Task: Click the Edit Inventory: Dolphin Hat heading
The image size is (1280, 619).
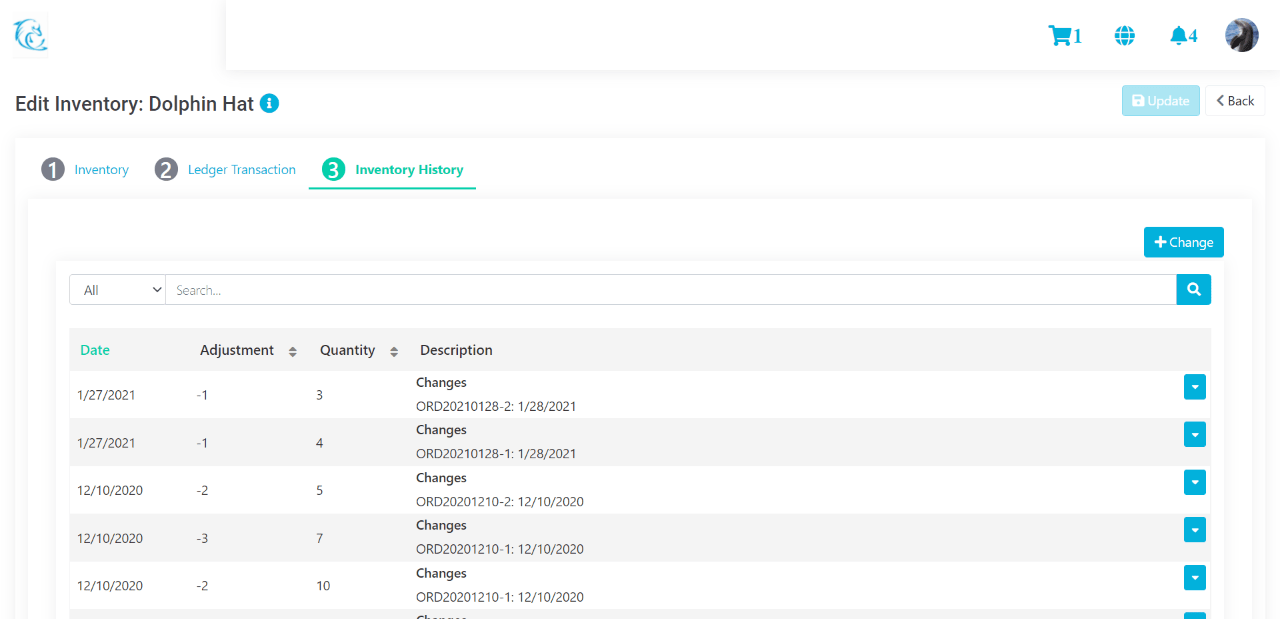Action: tap(135, 103)
